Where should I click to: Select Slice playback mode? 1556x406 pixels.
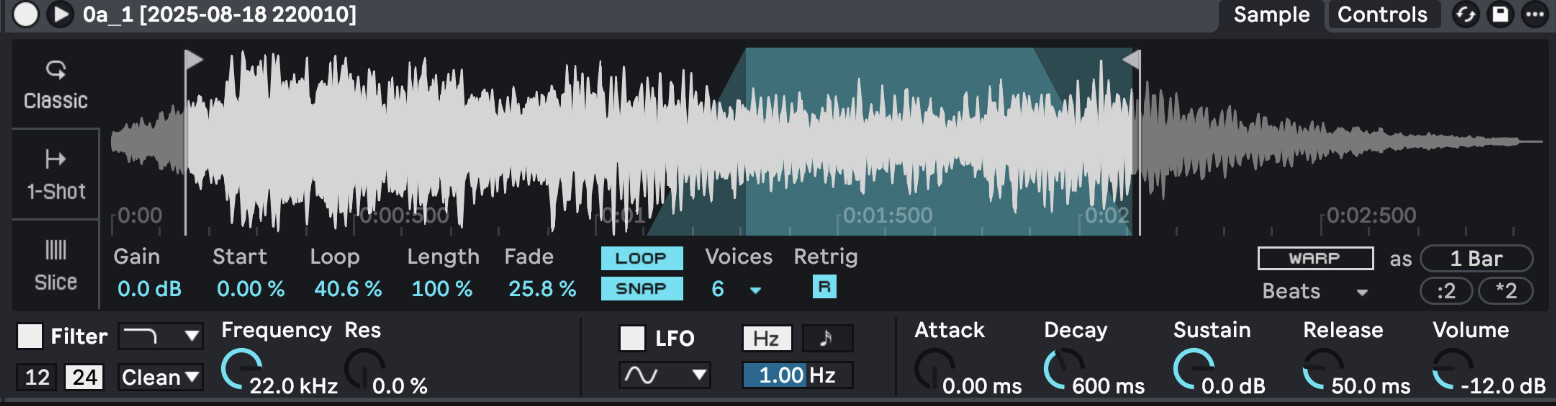point(56,265)
